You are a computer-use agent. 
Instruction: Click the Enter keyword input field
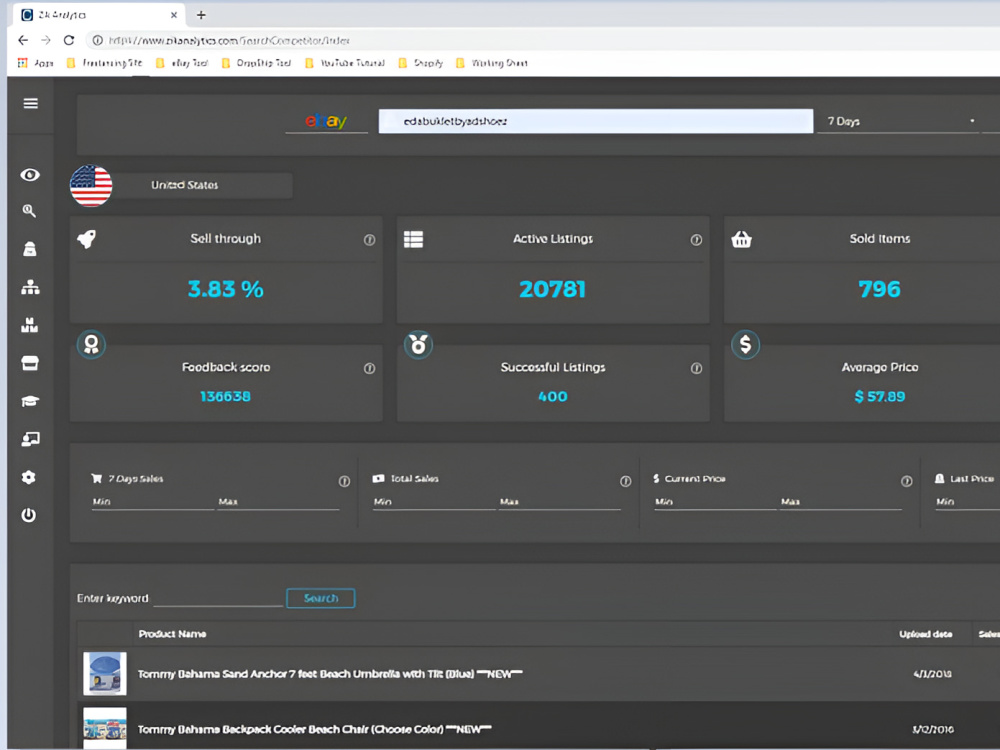click(x=219, y=598)
